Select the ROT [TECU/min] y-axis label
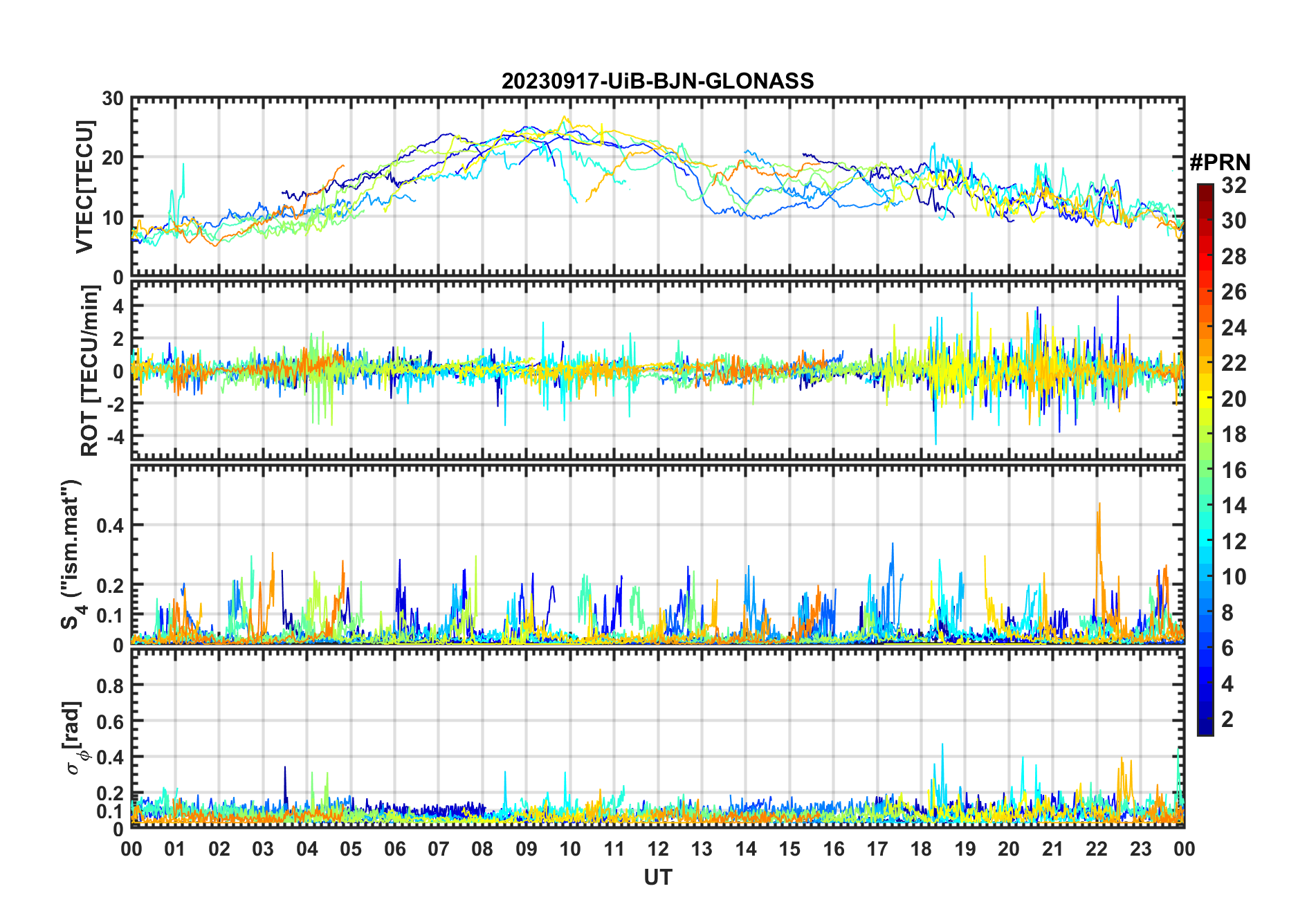 click(x=90, y=371)
